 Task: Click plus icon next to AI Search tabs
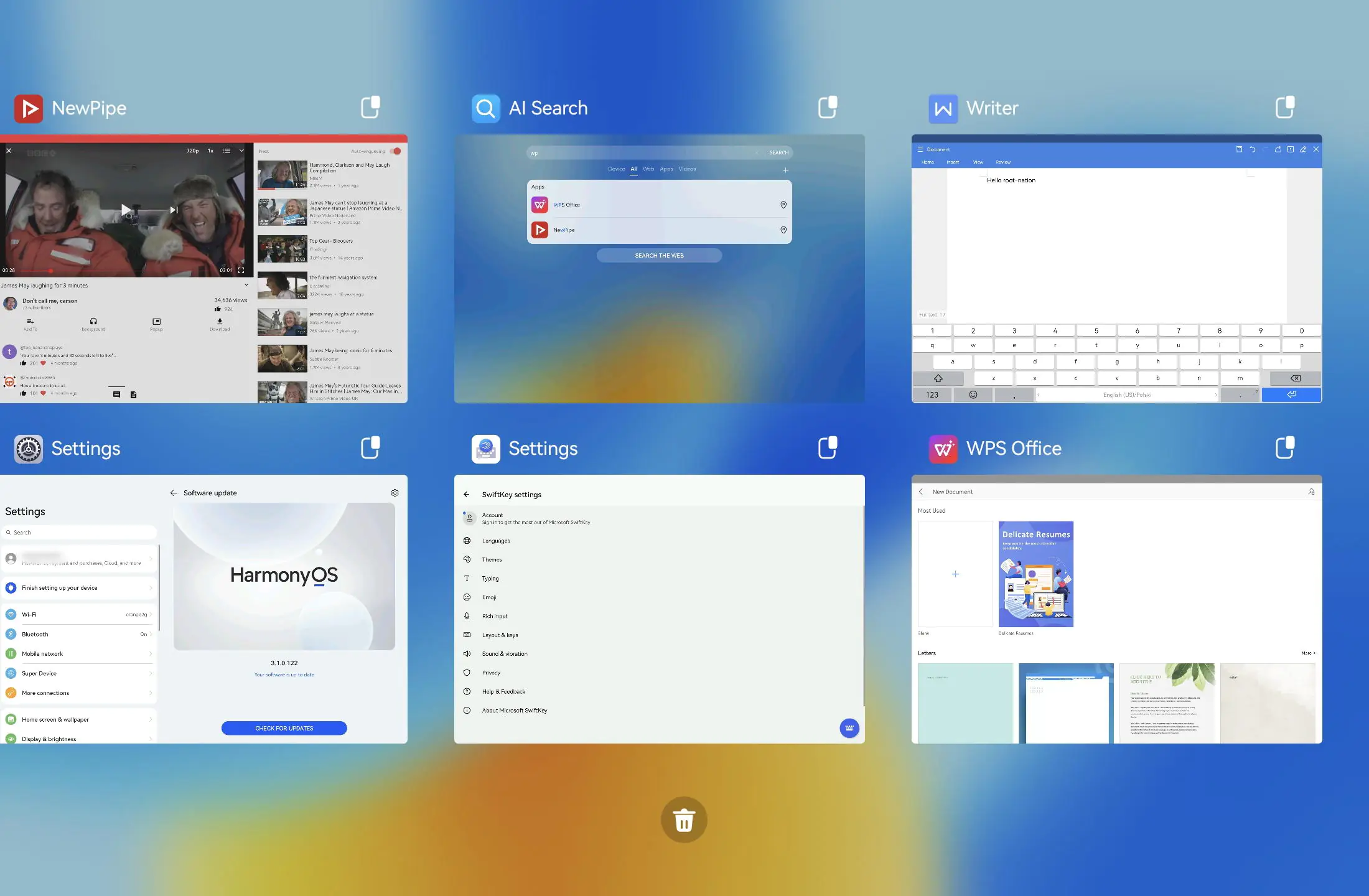pyautogui.click(x=786, y=170)
